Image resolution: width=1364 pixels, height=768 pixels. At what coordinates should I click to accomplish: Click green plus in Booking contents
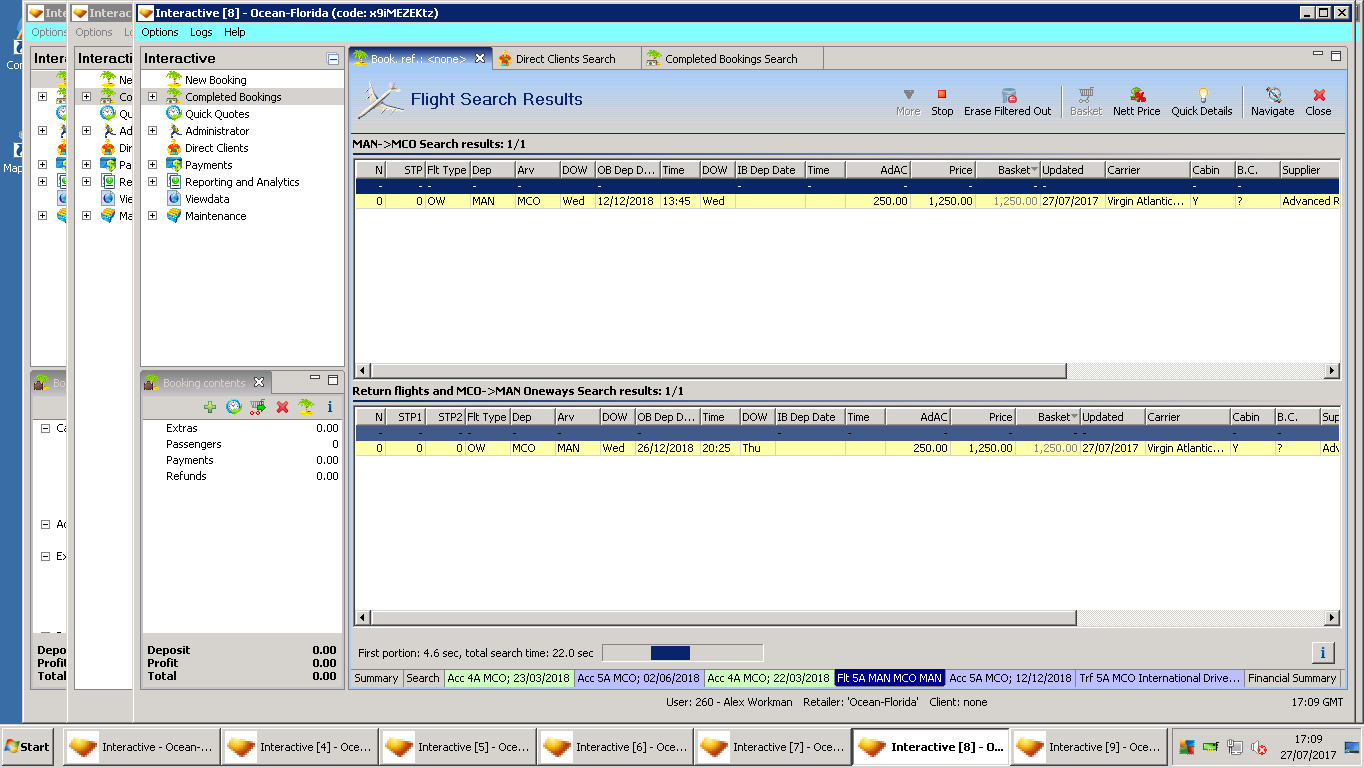point(209,407)
